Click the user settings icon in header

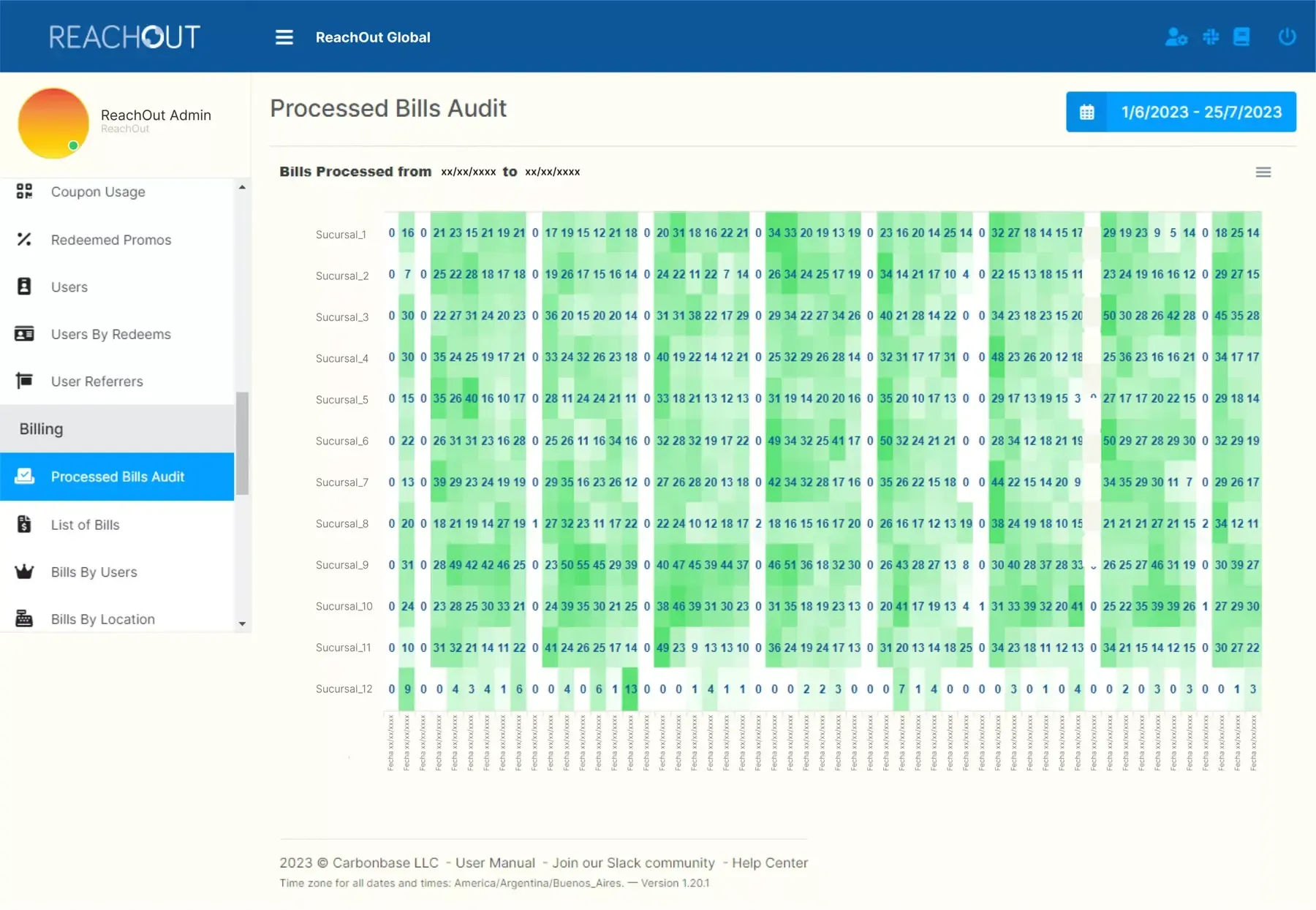(x=1176, y=37)
